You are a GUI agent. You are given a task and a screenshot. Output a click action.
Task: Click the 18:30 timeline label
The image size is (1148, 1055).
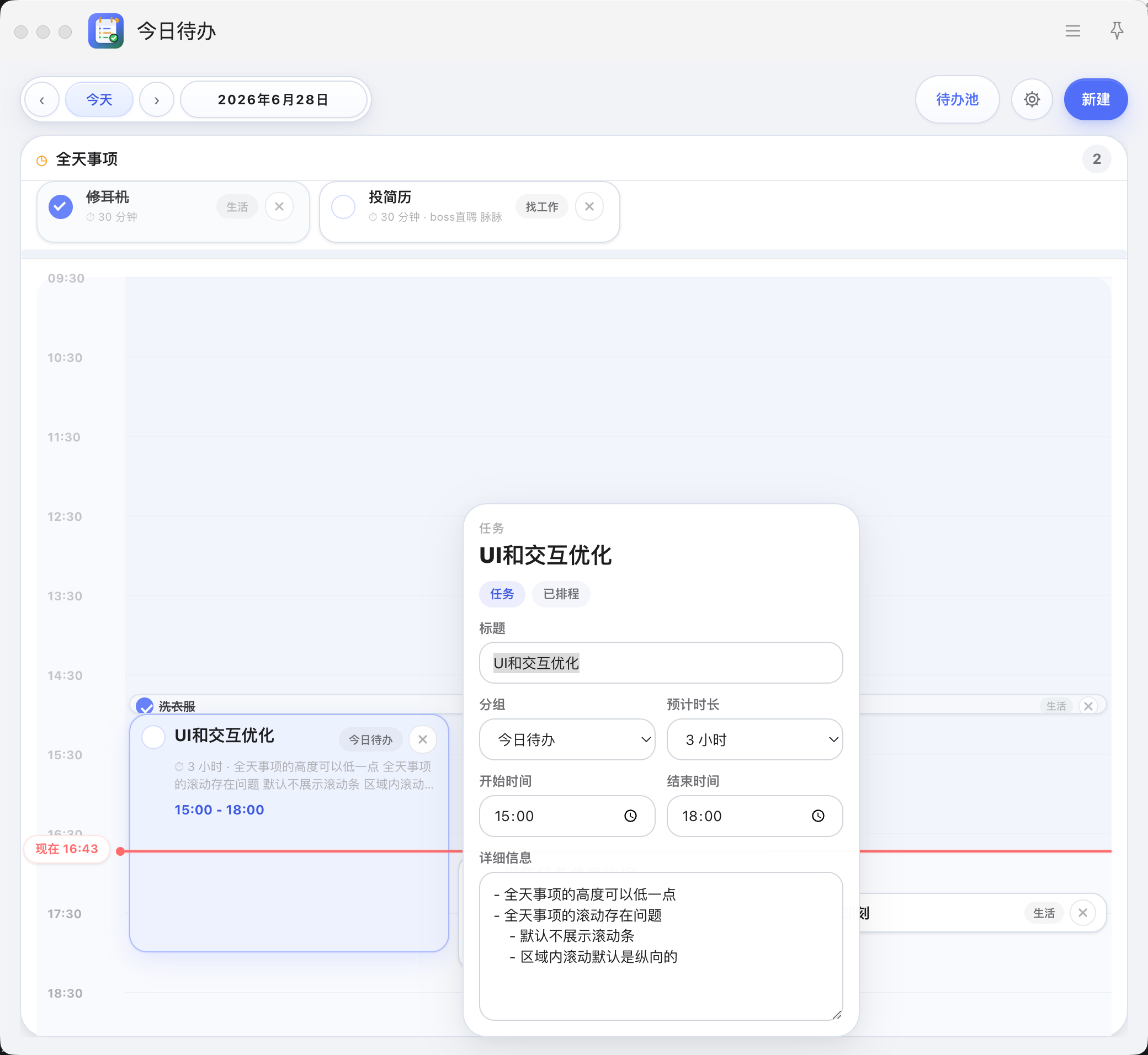point(65,993)
